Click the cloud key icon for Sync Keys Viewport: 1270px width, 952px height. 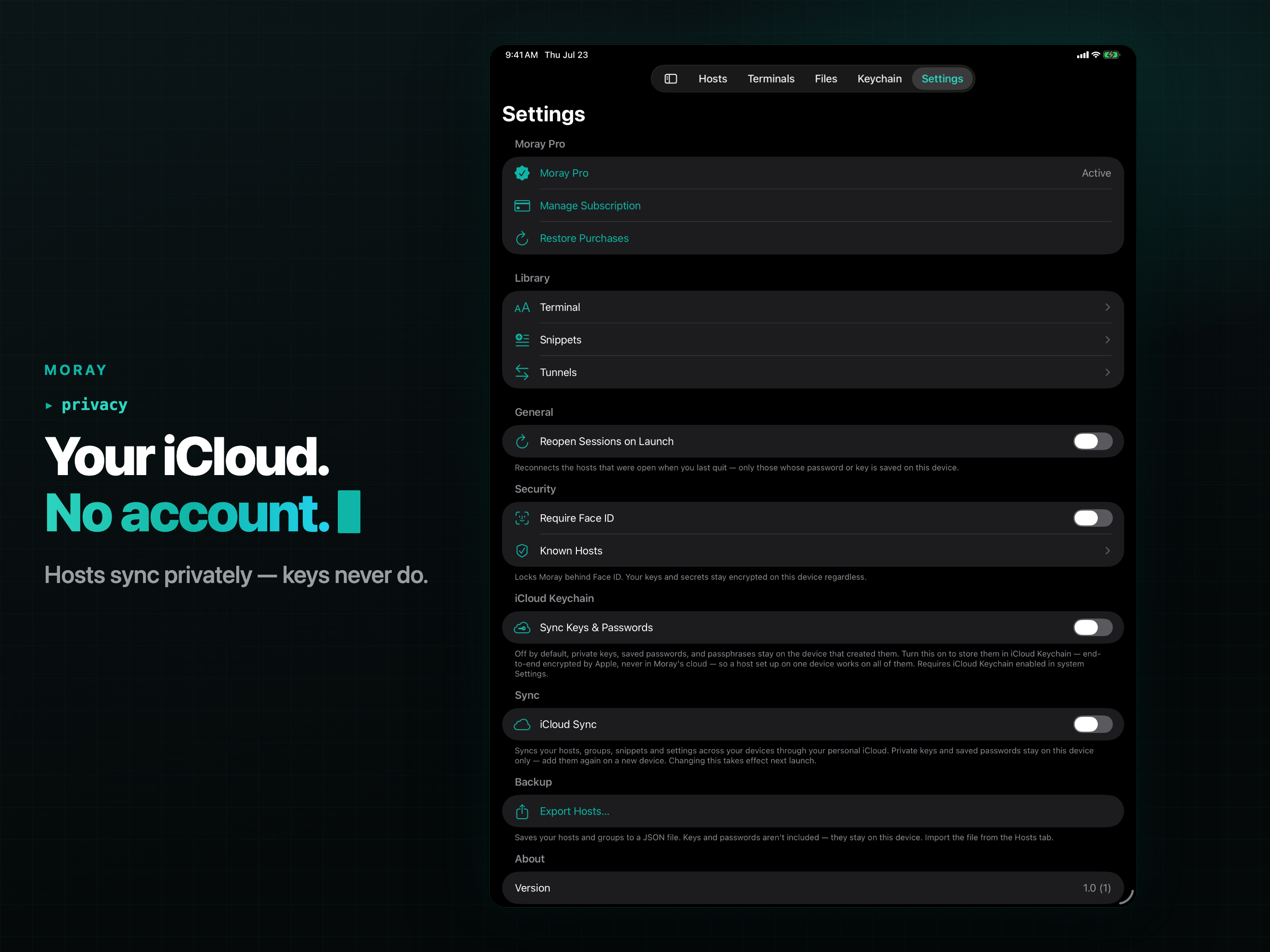522,628
